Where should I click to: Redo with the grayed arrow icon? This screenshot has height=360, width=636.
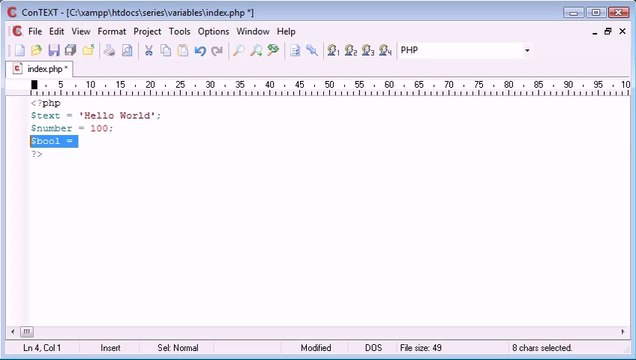(217, 50)
